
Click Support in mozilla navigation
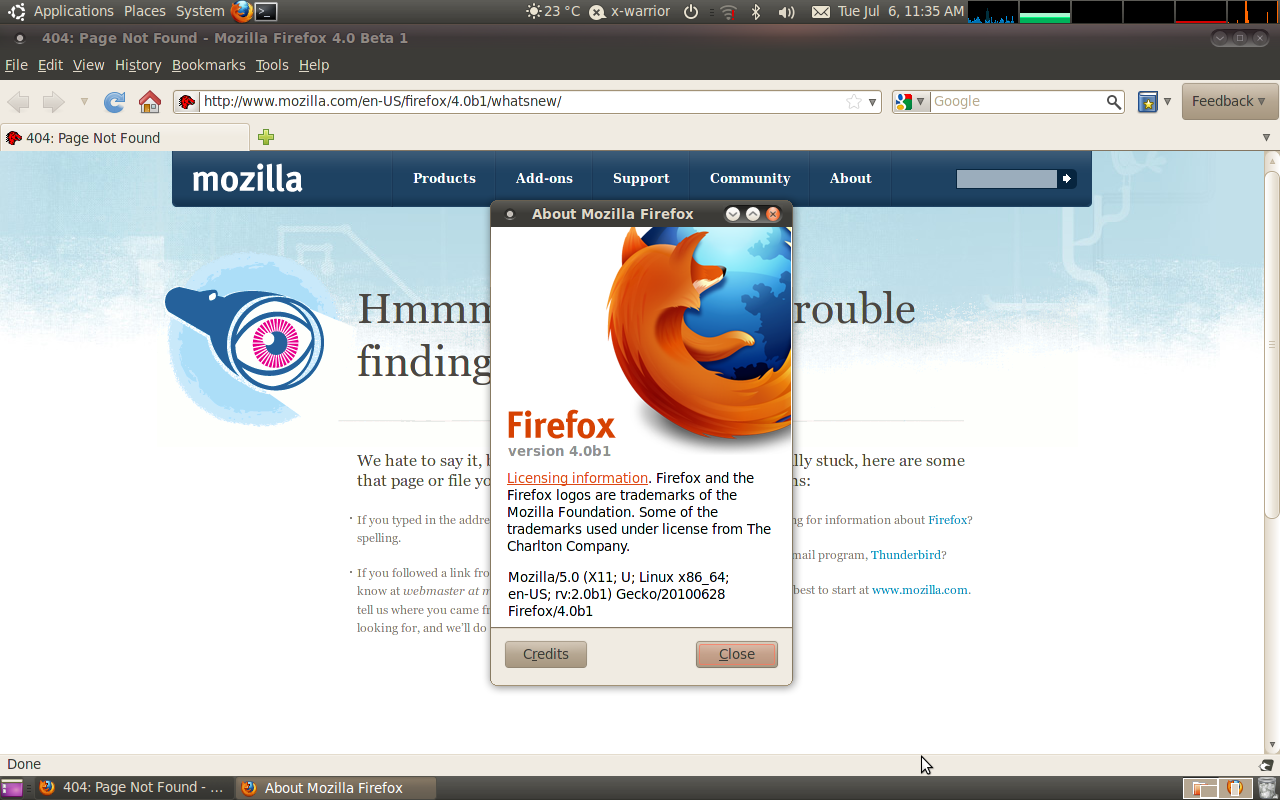[x=641, y=178]
